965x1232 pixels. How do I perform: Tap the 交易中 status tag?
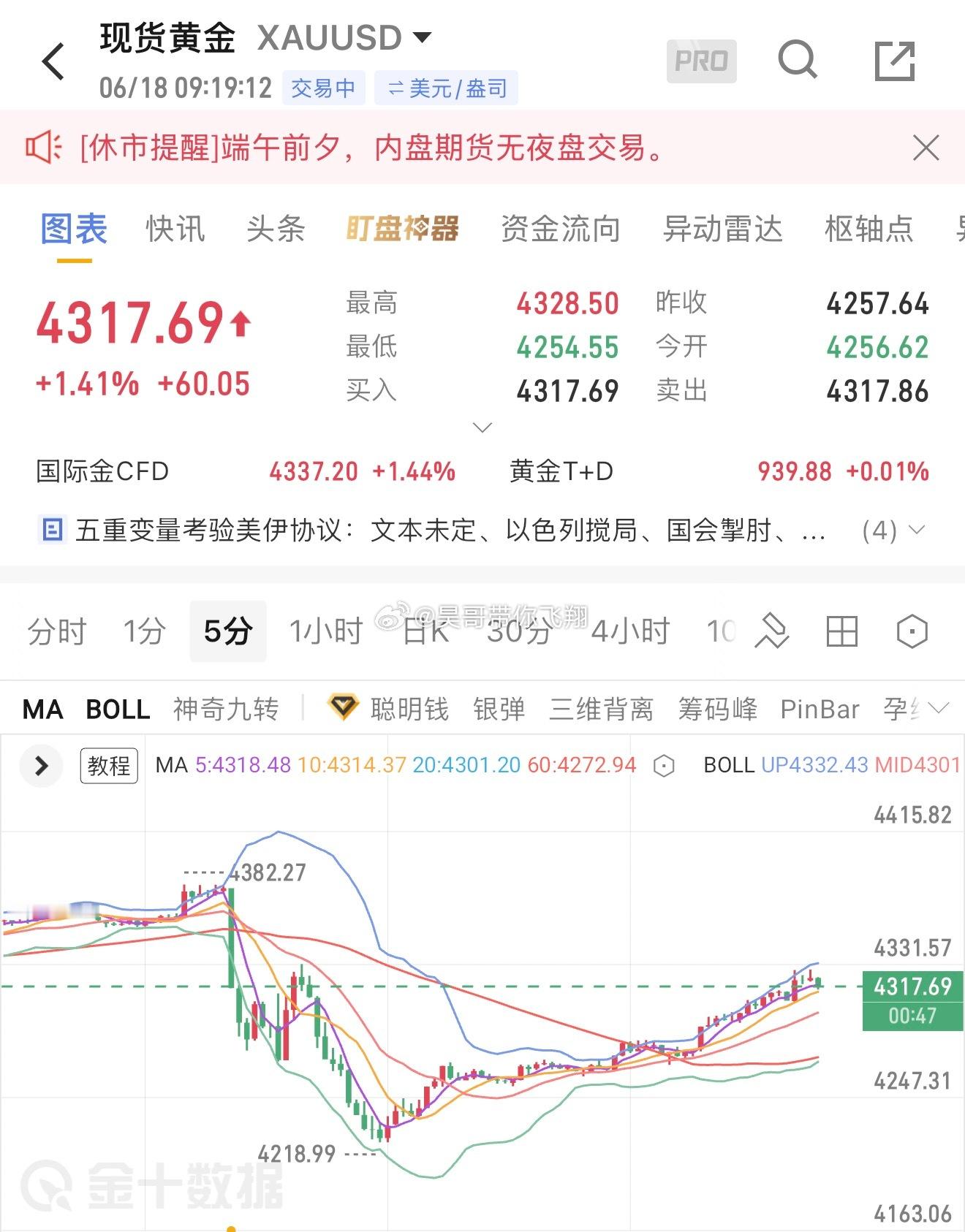[x=323, y=88]
